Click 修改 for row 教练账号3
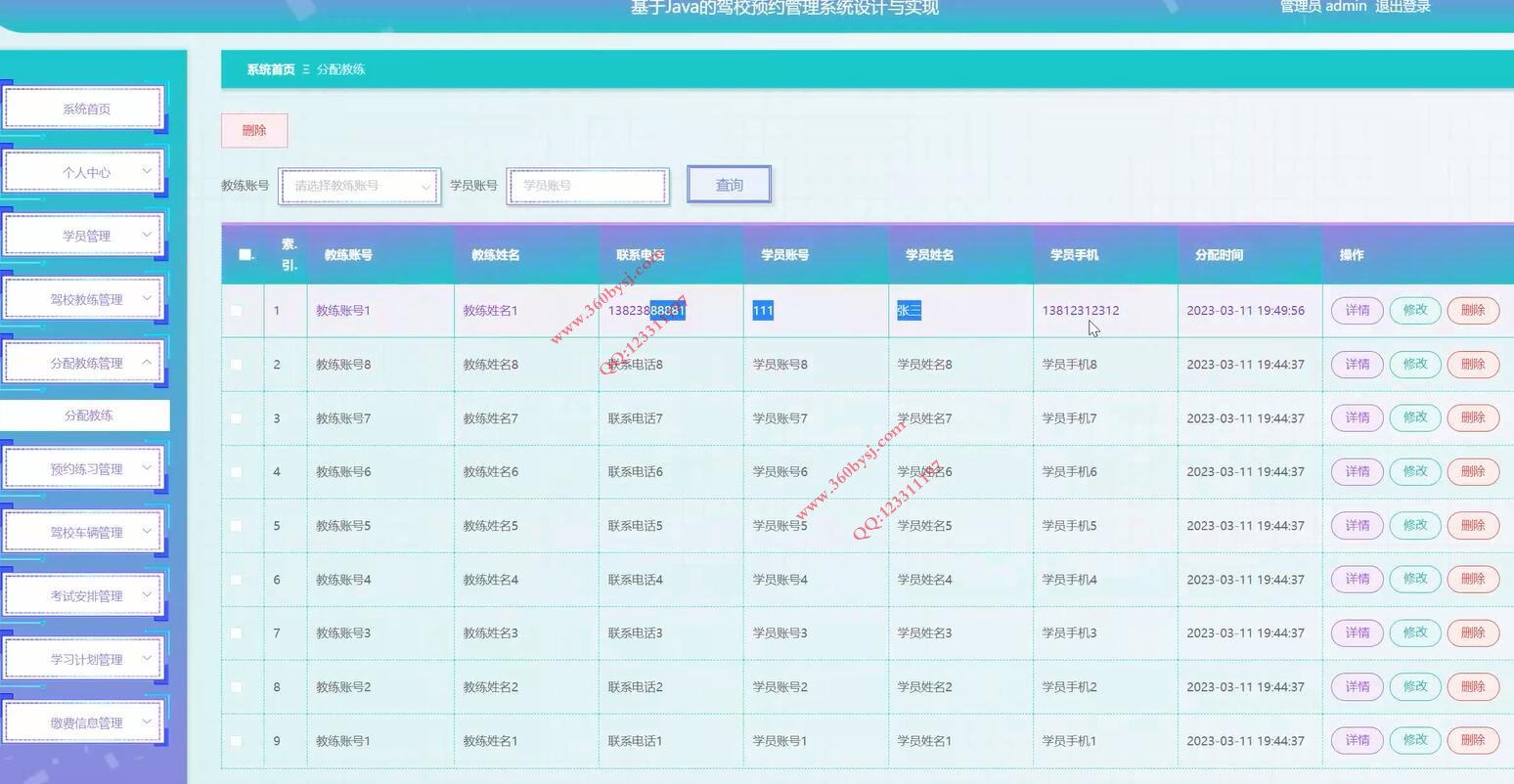 point(1415,633)
